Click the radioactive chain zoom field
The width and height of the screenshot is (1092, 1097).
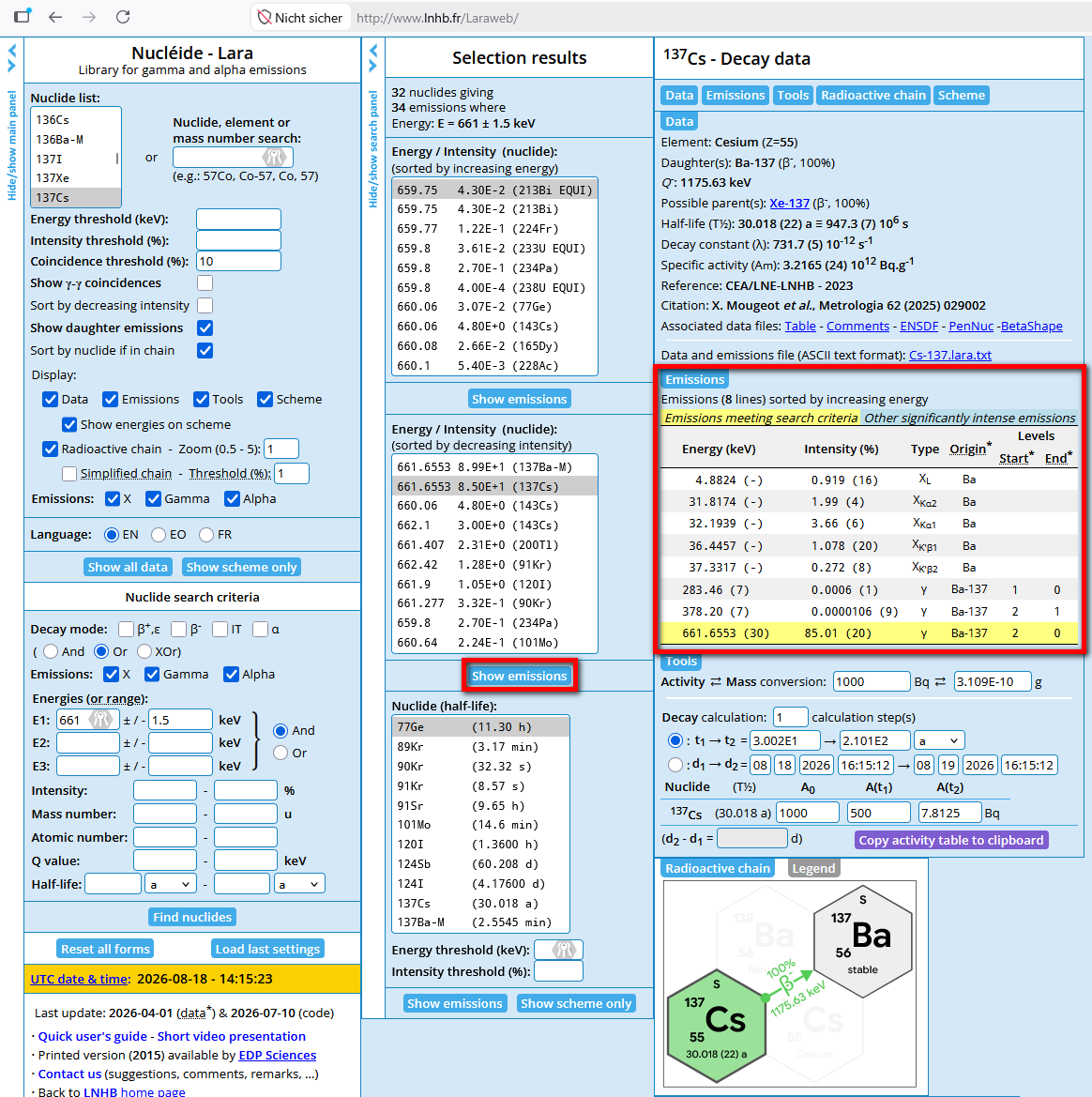click(281, 449)
